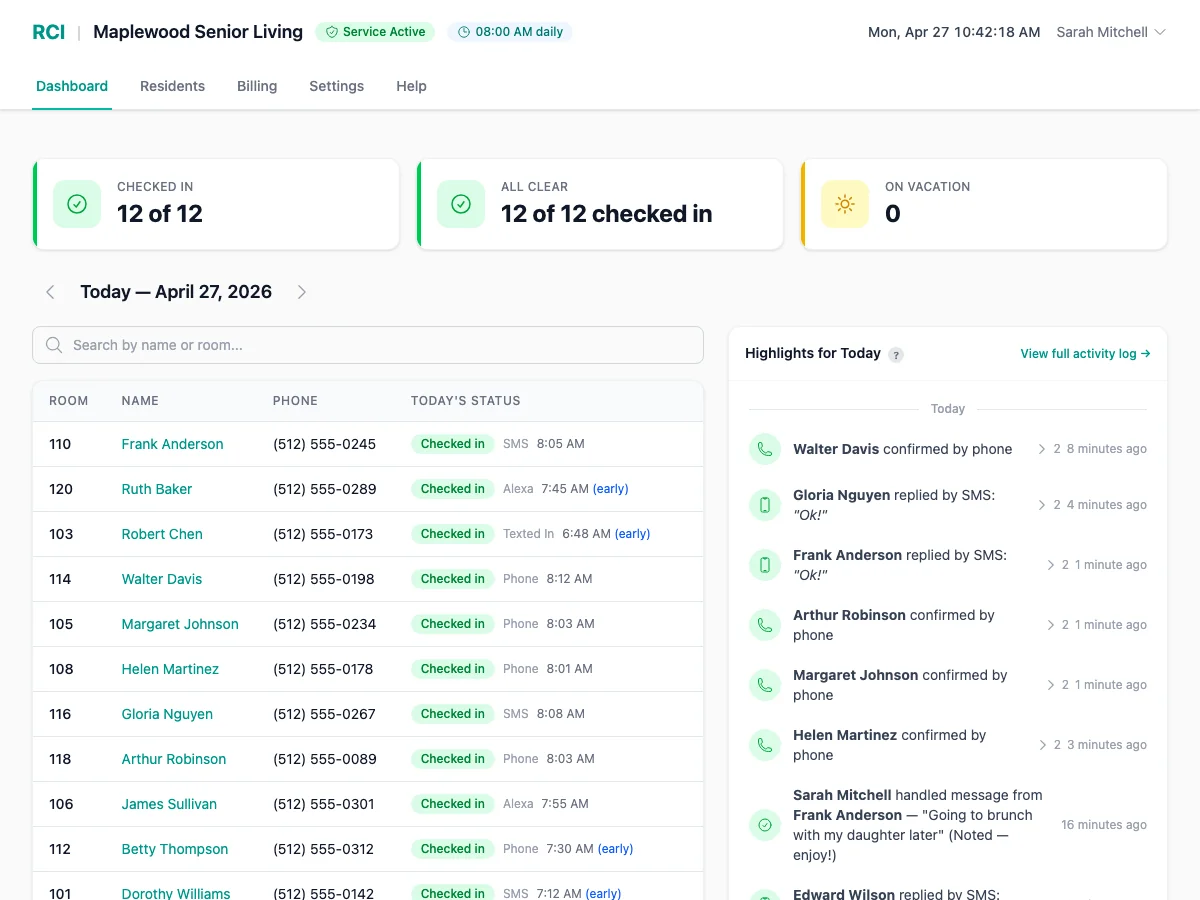Click the All Clear card check icon

(461, 204)
